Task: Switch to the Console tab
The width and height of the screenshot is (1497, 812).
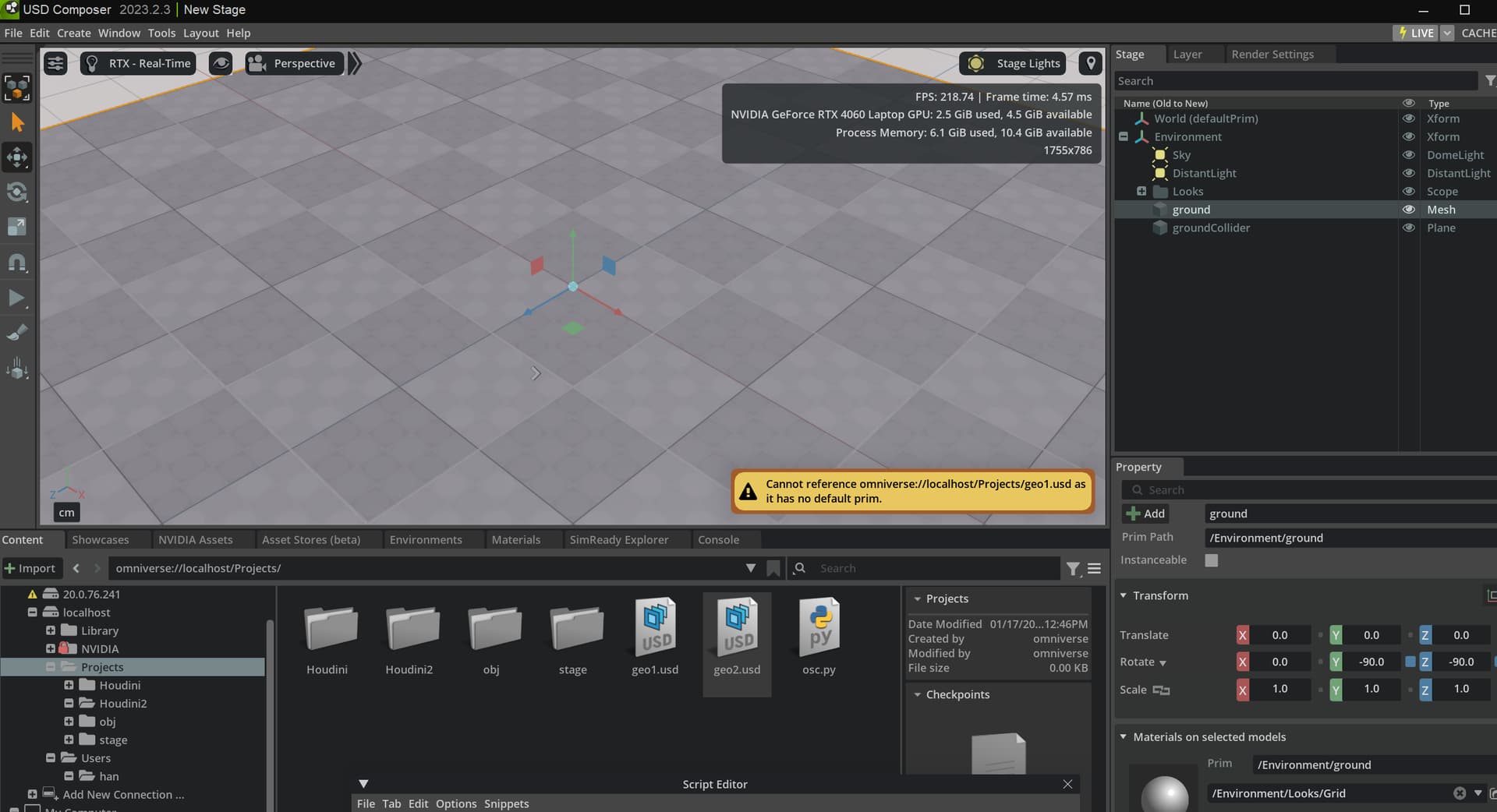Action: pos(718,539)
